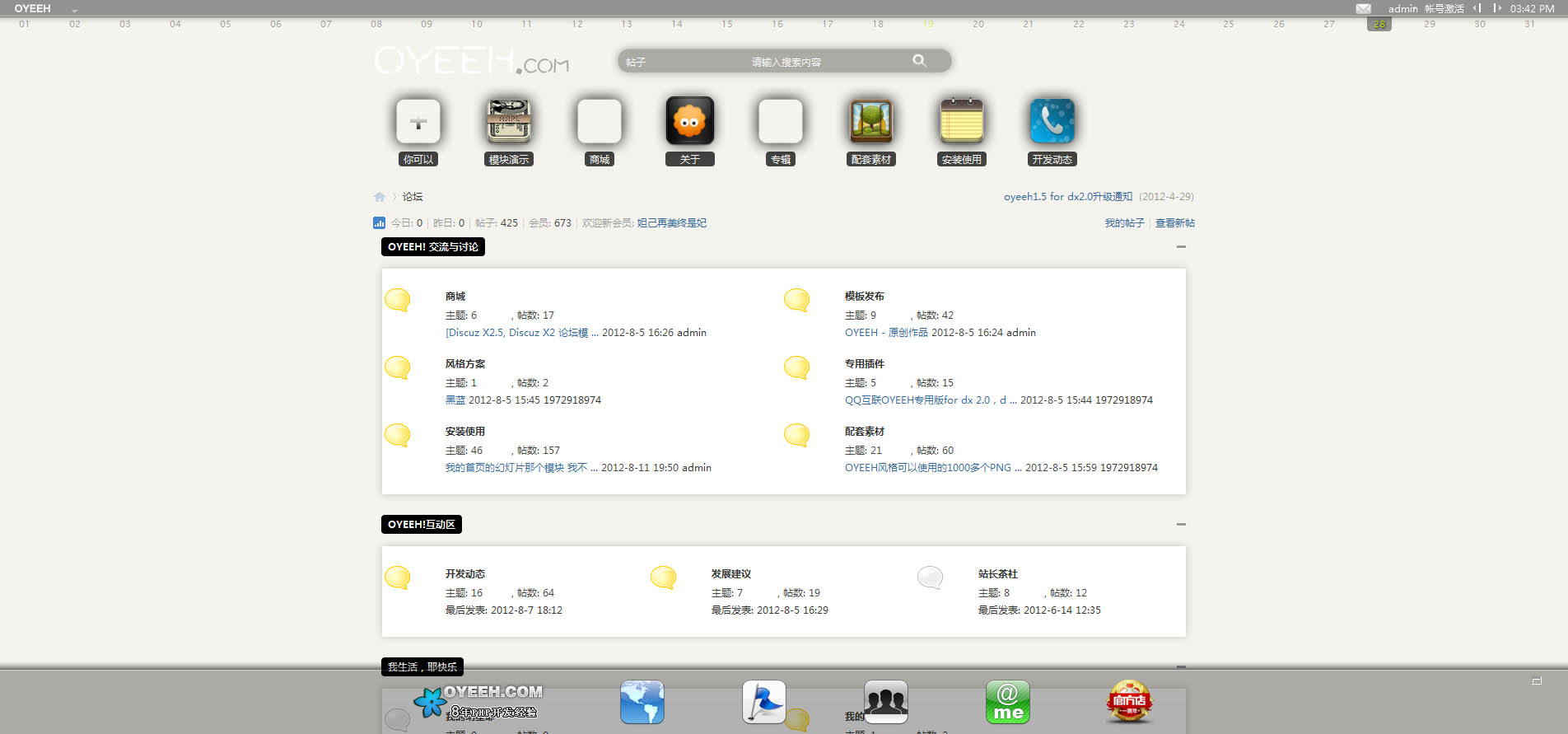Open the 模块演示 cash register icon
The image size is (1568, 734).
point(509,121)
